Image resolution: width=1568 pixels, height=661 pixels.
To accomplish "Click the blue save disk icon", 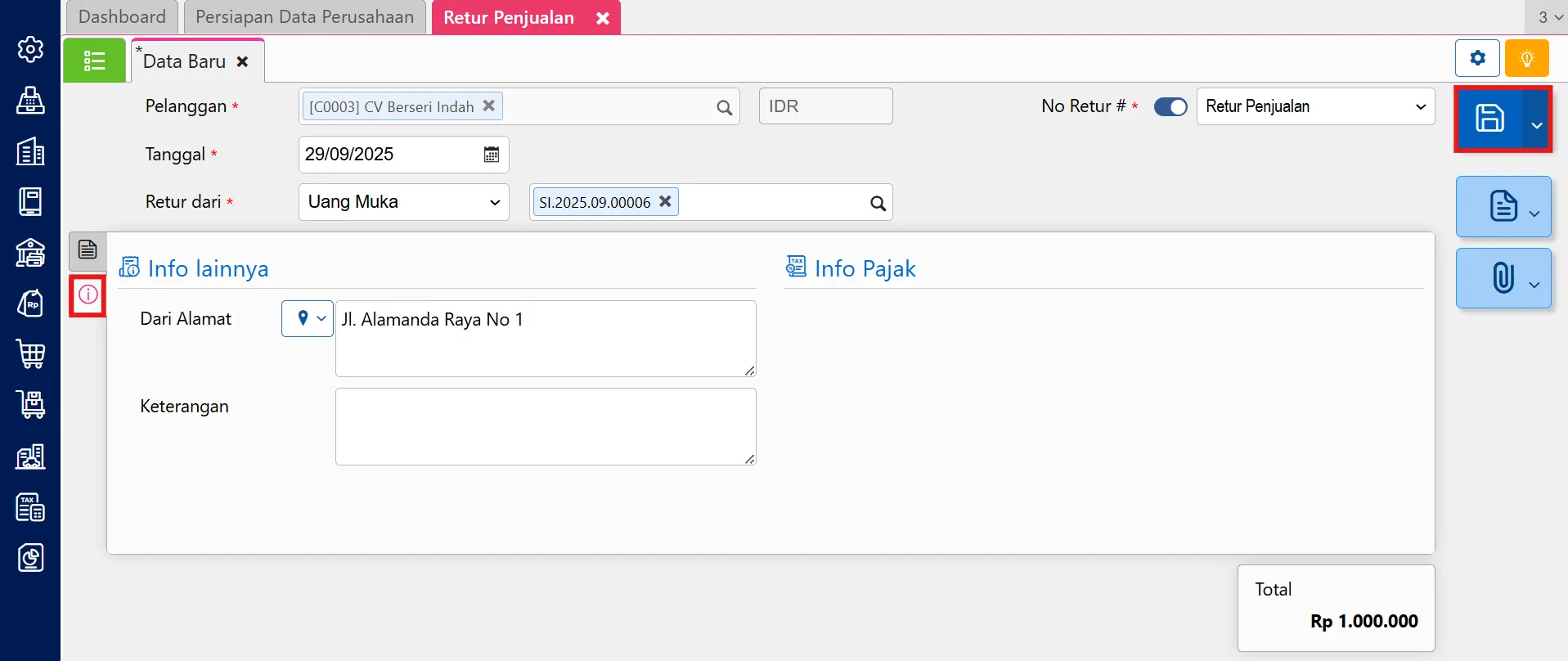I will point(1489,119).
